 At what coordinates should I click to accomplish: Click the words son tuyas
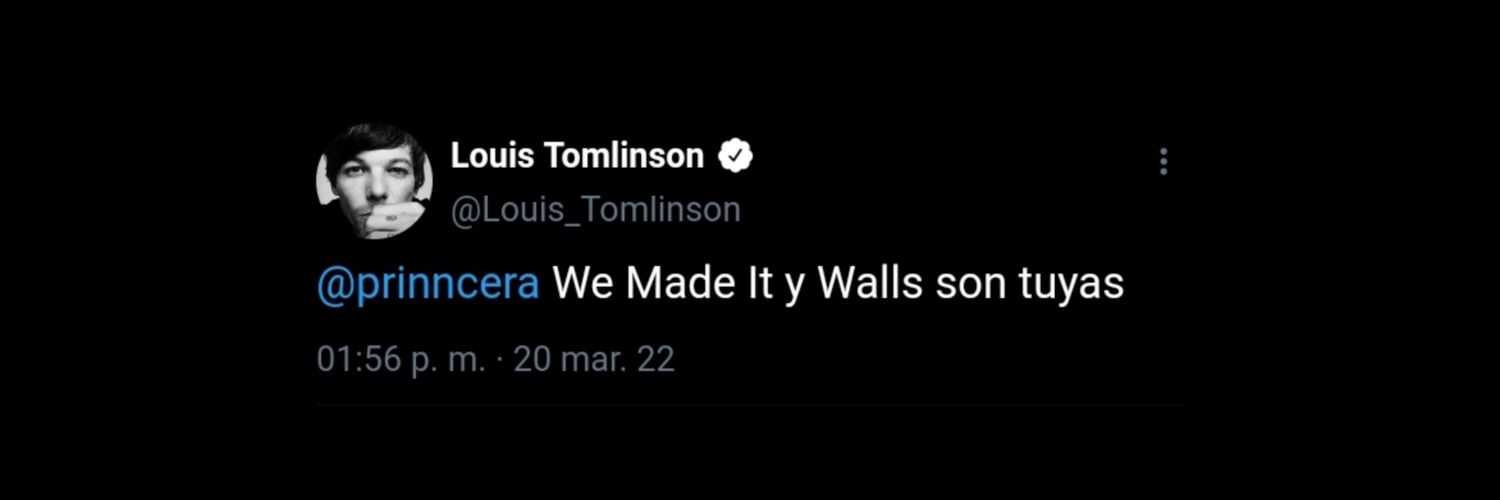point(1030,285)
